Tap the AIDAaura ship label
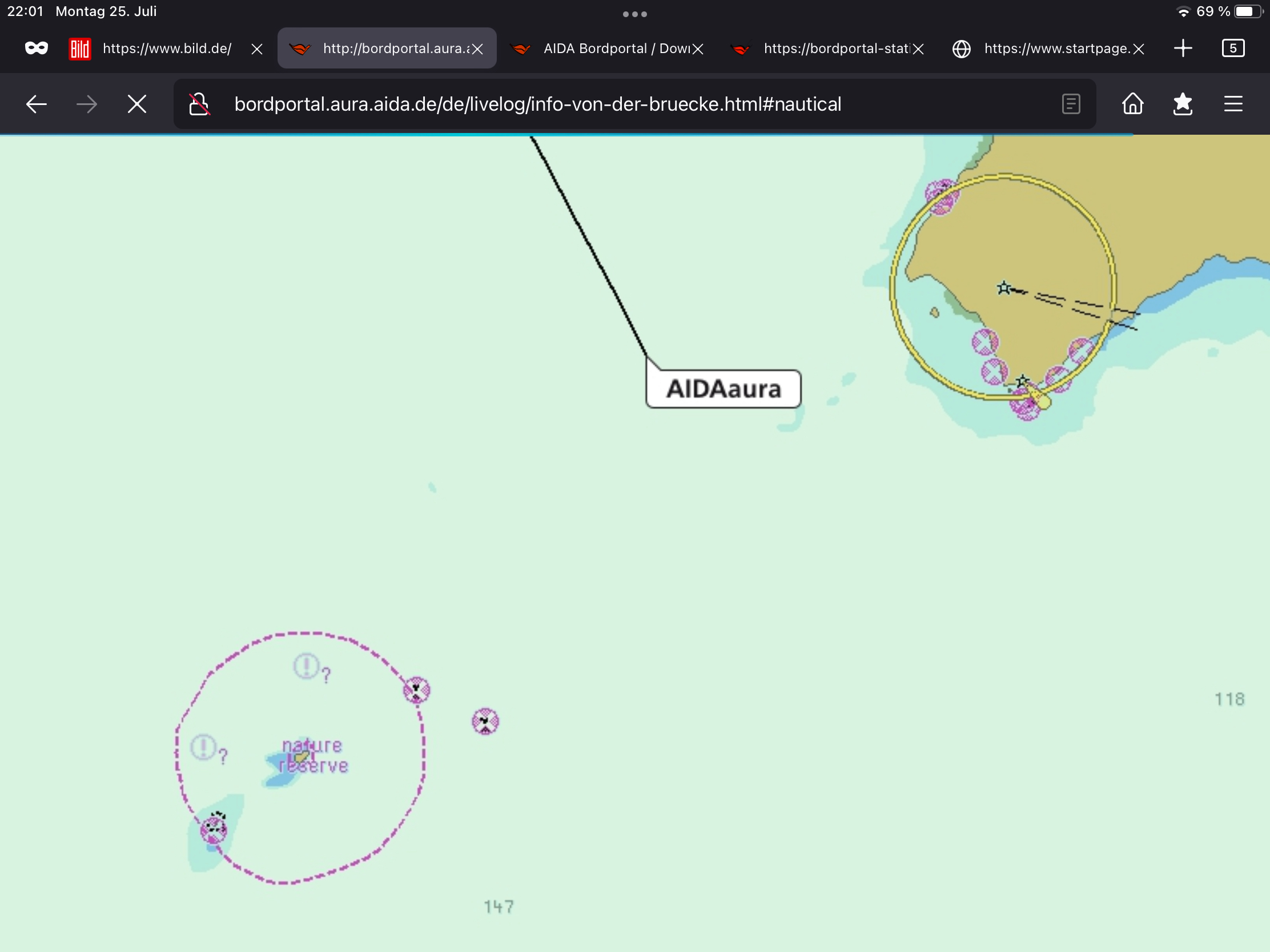 coord(724,389)
